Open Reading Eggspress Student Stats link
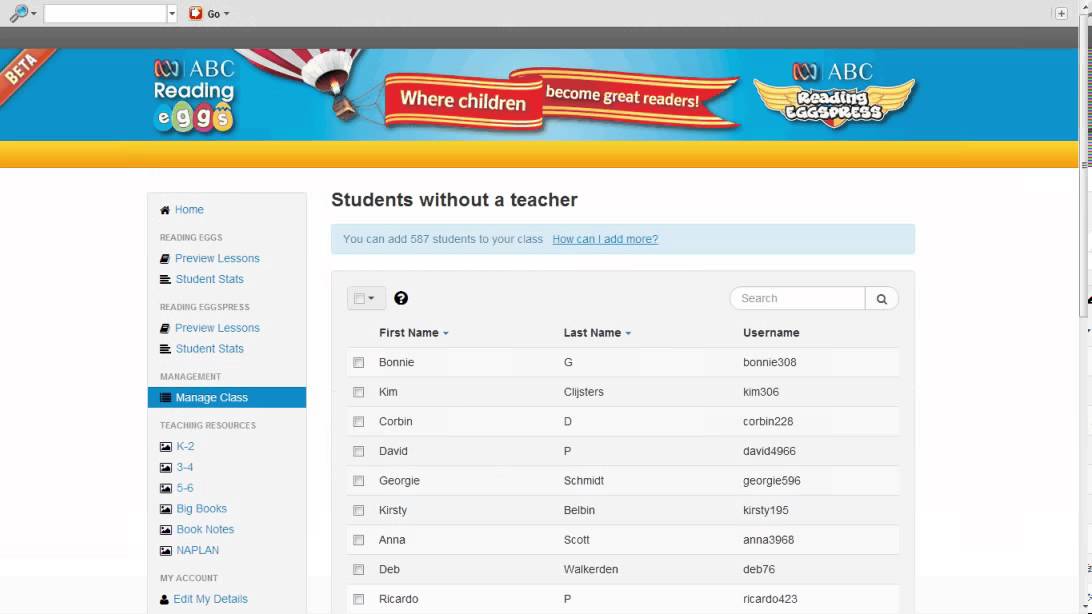 click(210, 349)
